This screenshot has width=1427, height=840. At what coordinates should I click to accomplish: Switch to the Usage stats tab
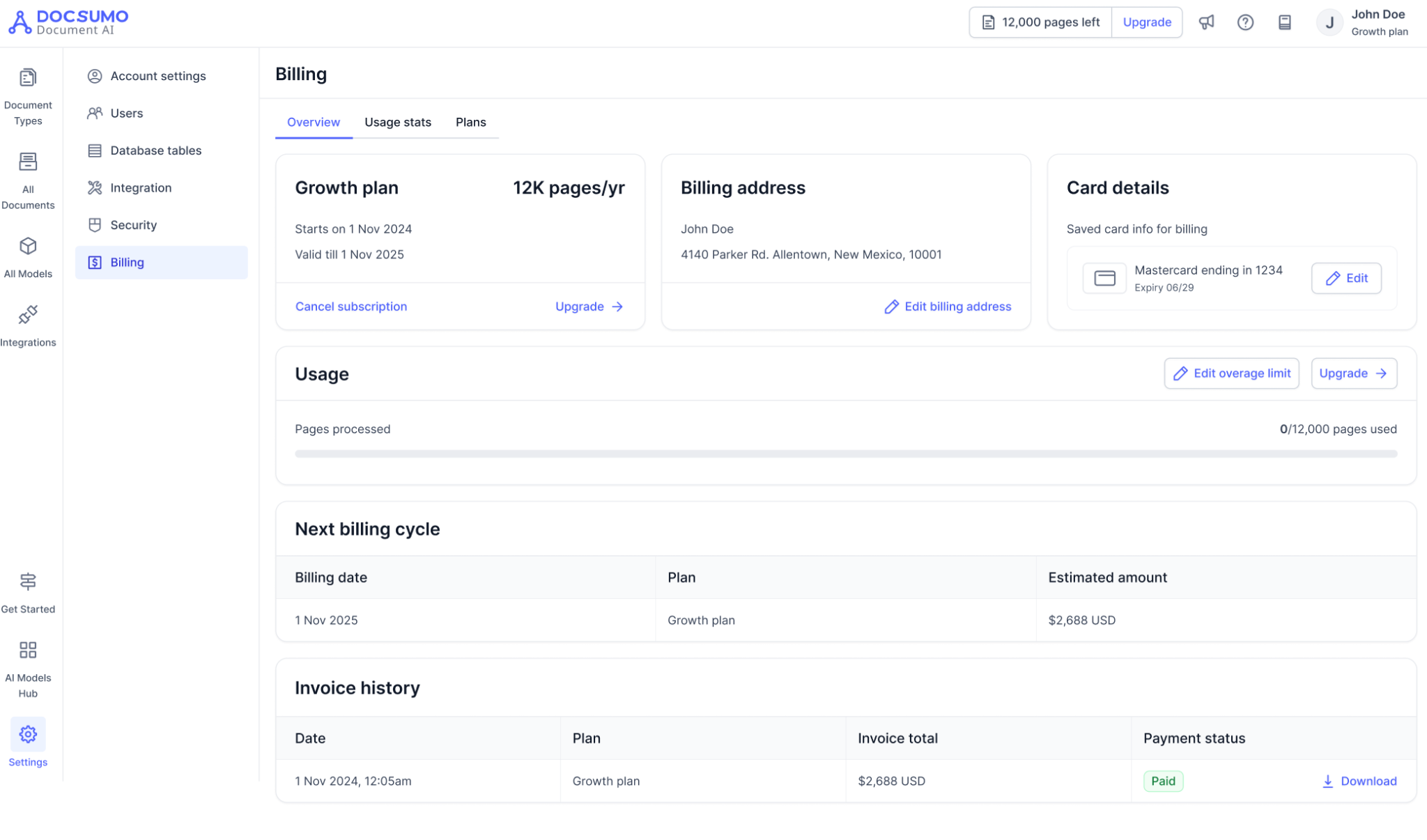(397, 122)
